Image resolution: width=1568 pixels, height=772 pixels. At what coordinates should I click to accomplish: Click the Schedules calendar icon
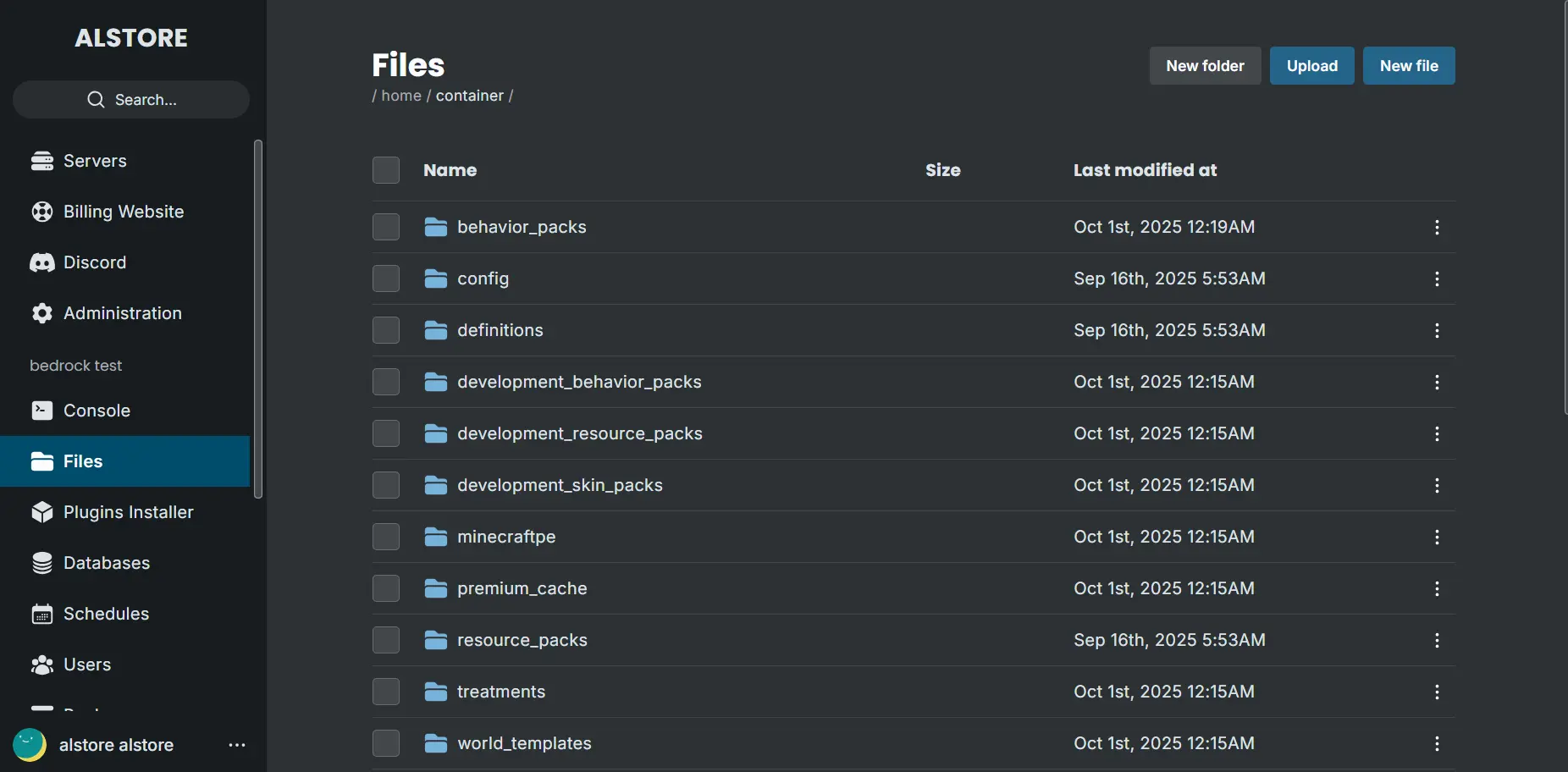(43, 614)
